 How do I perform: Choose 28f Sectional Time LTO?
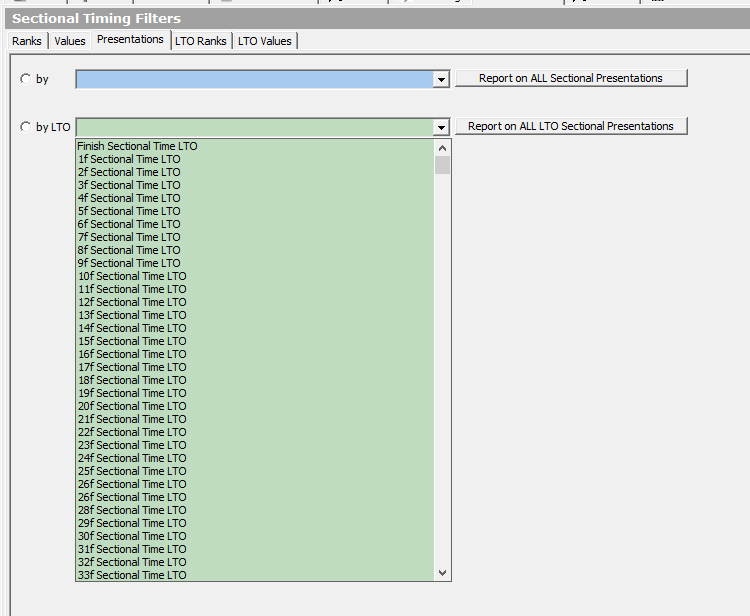coord(255,510)
